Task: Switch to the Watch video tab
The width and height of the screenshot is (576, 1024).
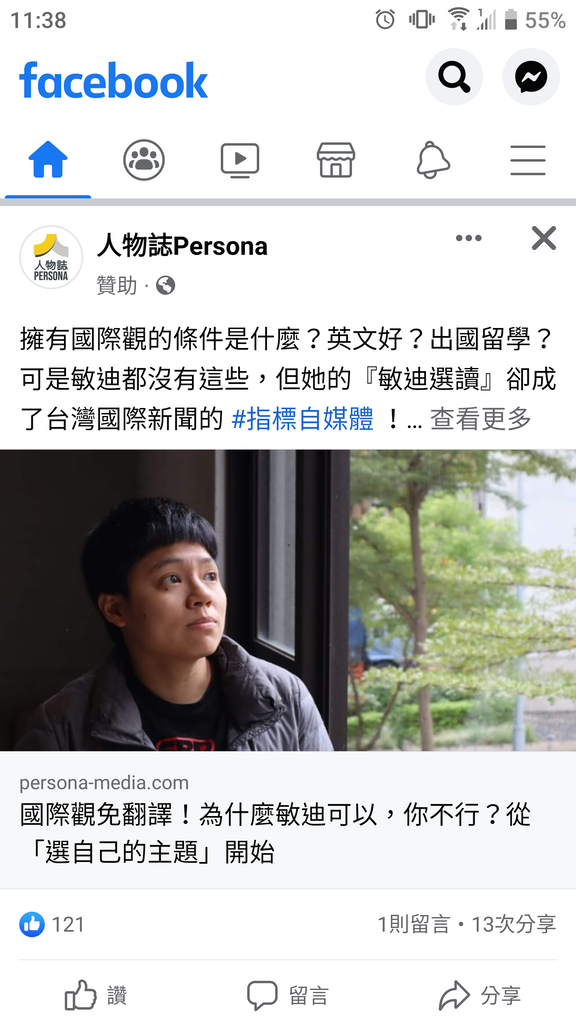Action: pyautogui.click(x=240, y=160)
